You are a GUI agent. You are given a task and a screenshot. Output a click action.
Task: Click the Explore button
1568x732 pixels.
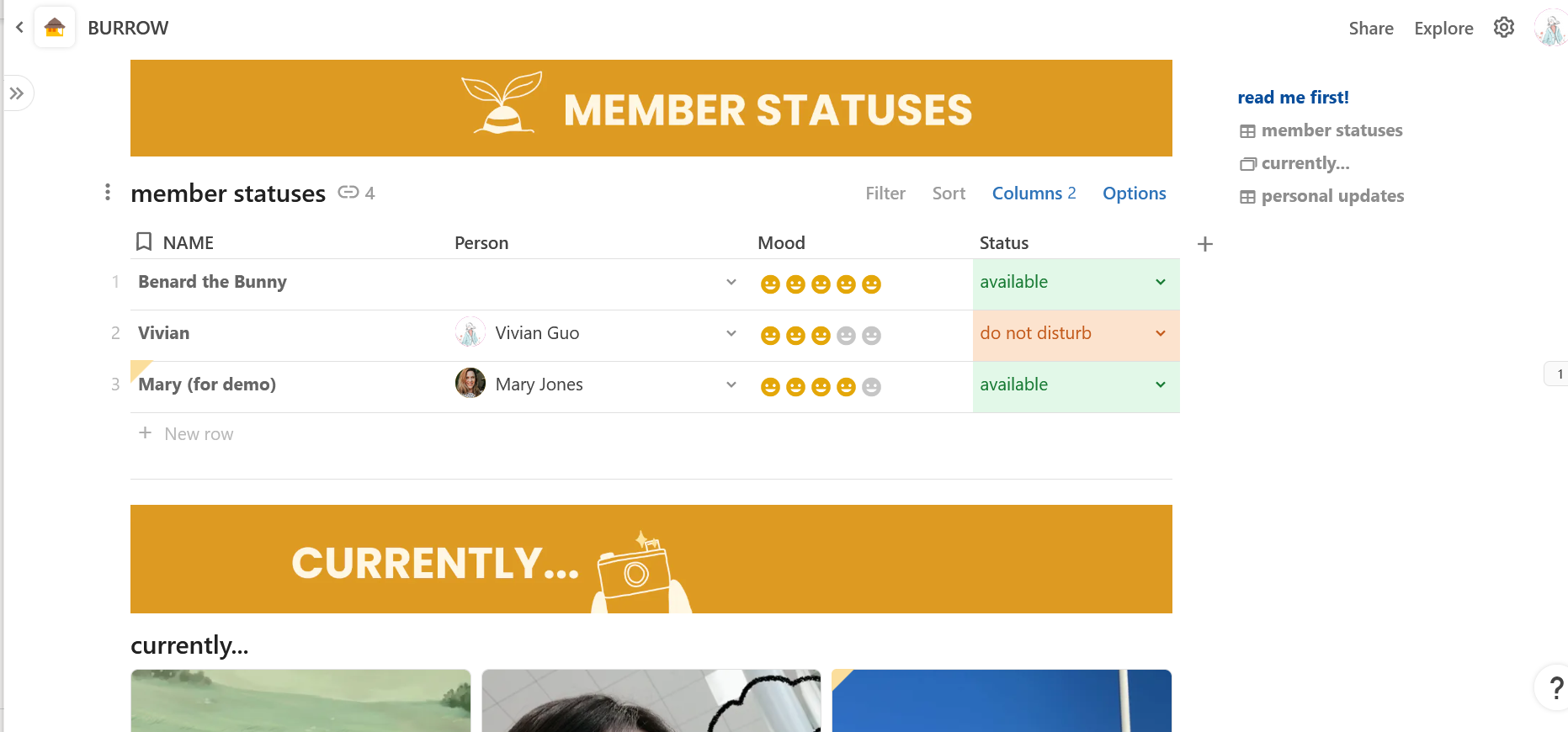click(1443, 28)
